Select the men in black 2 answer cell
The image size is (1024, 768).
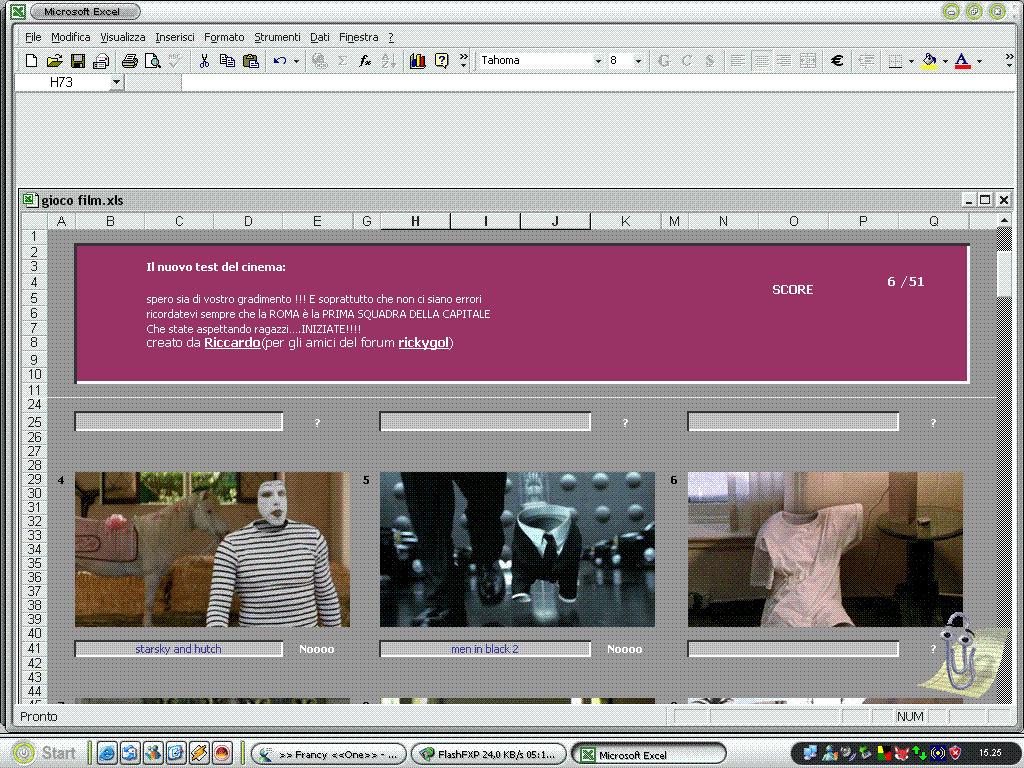click(x=485, y=649)
